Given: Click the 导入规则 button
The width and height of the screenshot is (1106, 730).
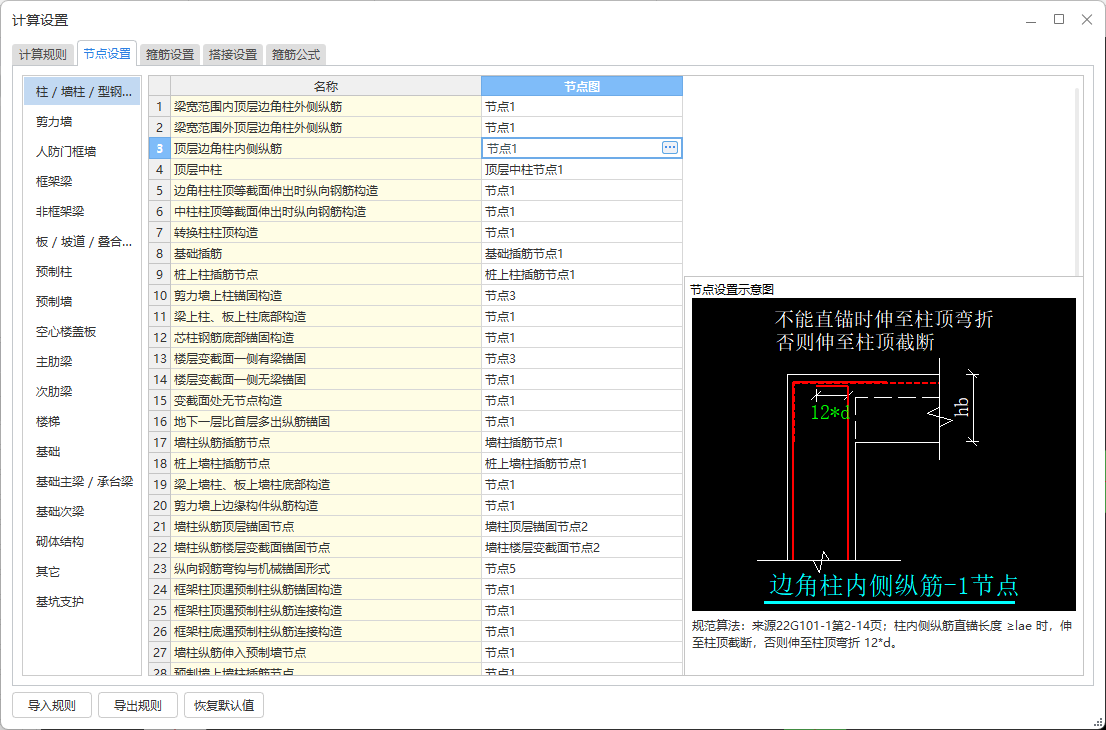Looking at the screenshot, I should pos(51,705).
